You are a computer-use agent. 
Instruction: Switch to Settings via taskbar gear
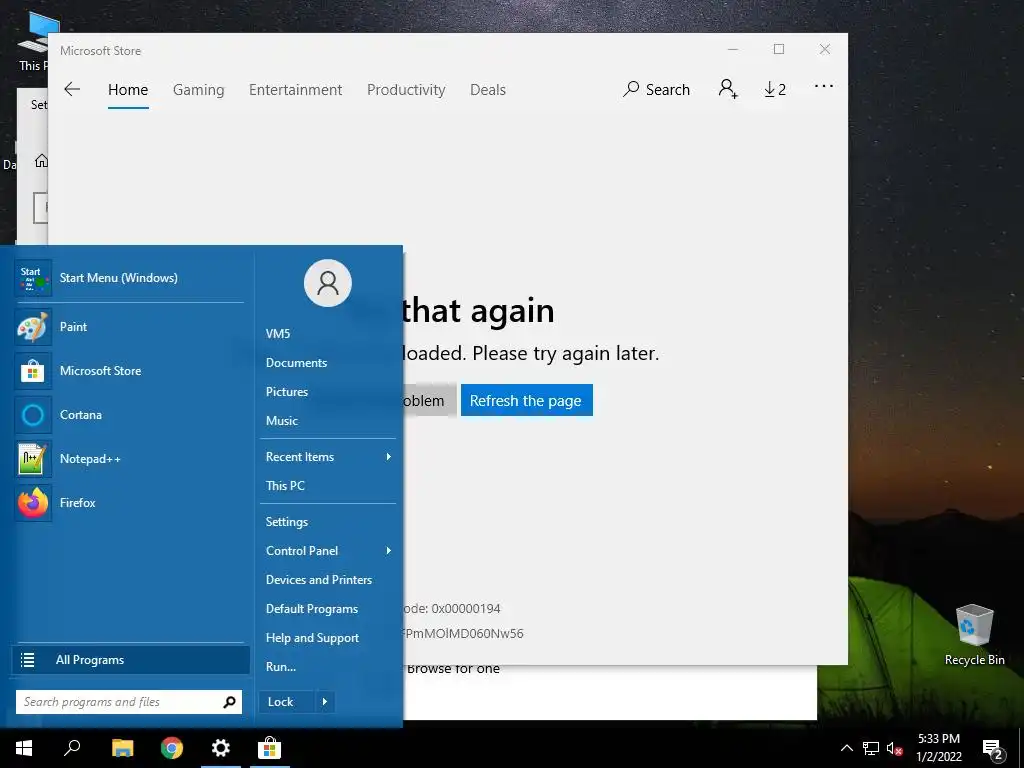(221, 748)
